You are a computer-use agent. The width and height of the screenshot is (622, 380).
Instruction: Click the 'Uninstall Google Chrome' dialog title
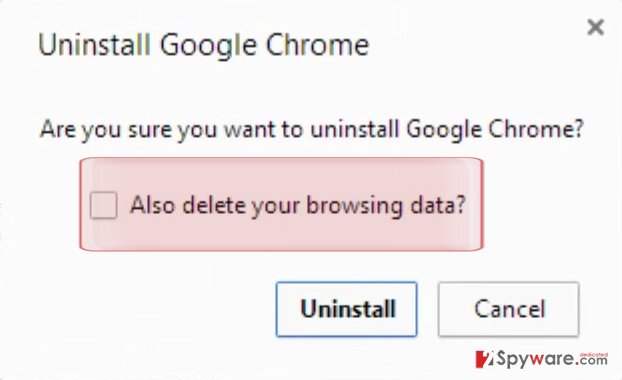204,45
